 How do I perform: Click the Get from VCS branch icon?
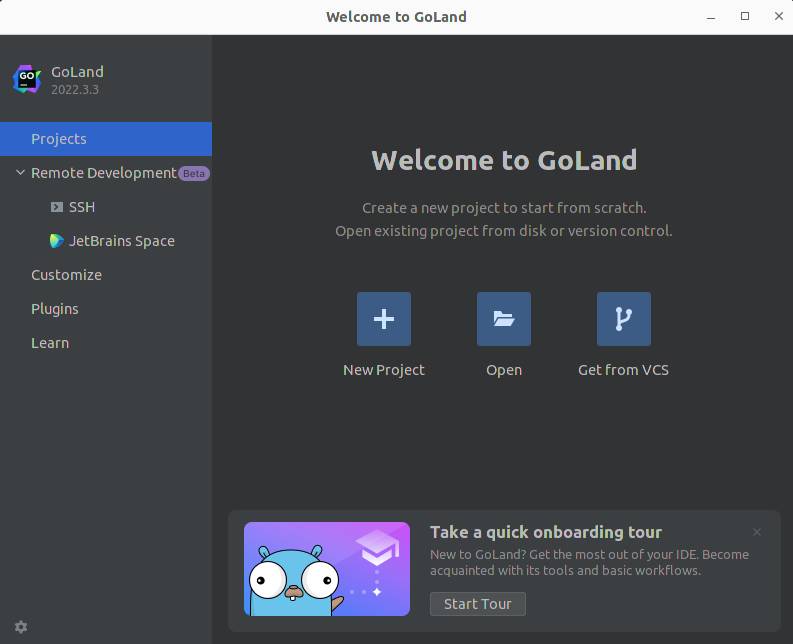pos(624,319)
